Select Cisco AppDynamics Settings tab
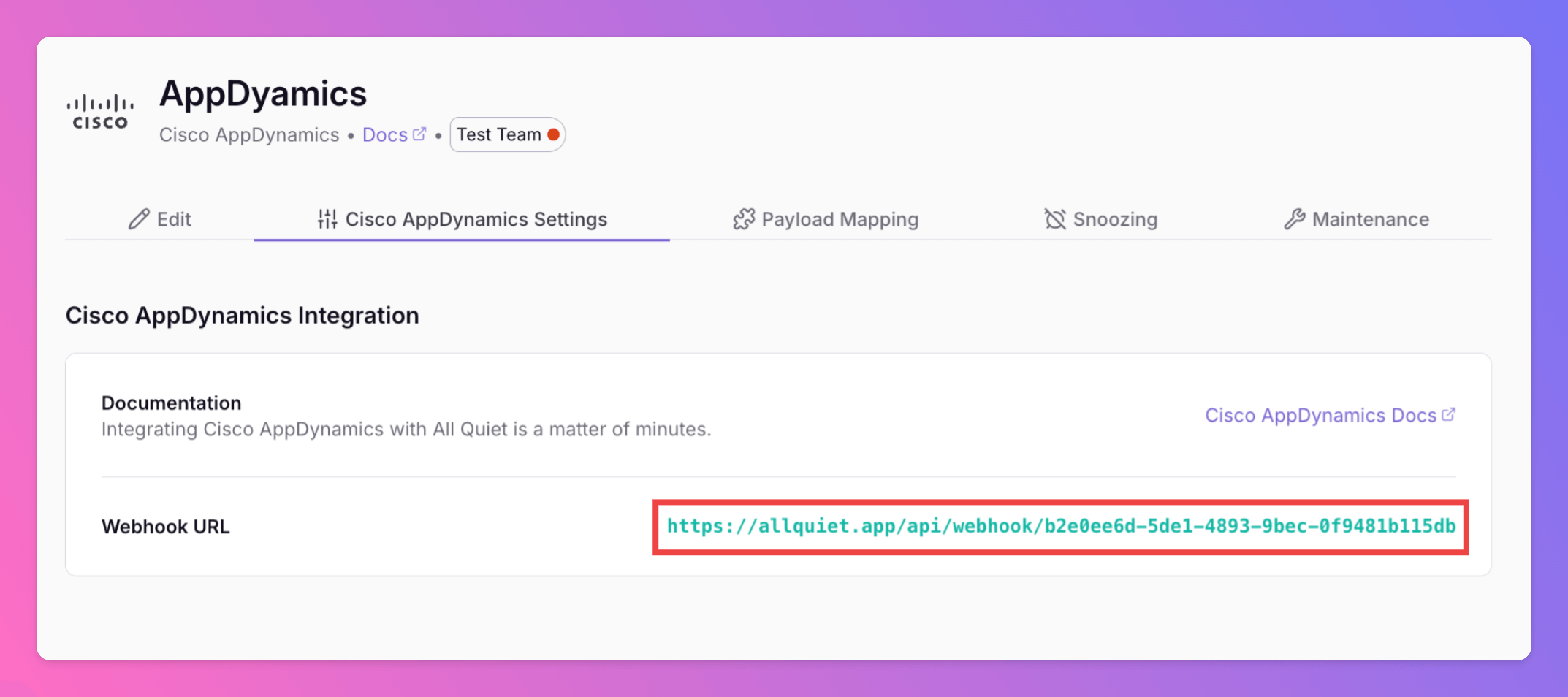 click(462, 219)
